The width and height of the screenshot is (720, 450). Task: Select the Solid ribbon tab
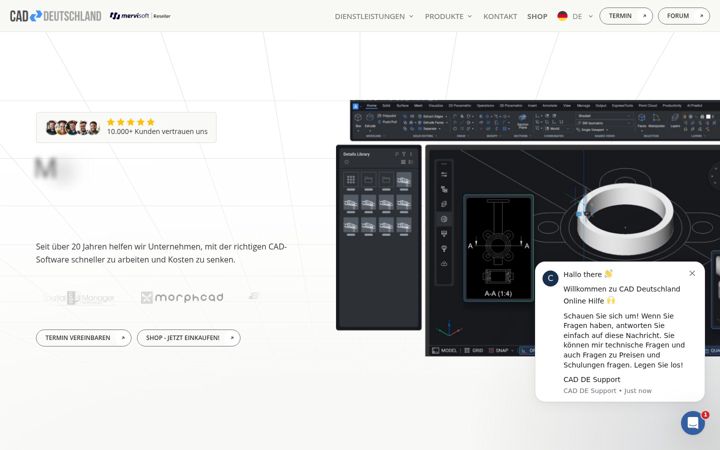386,106
